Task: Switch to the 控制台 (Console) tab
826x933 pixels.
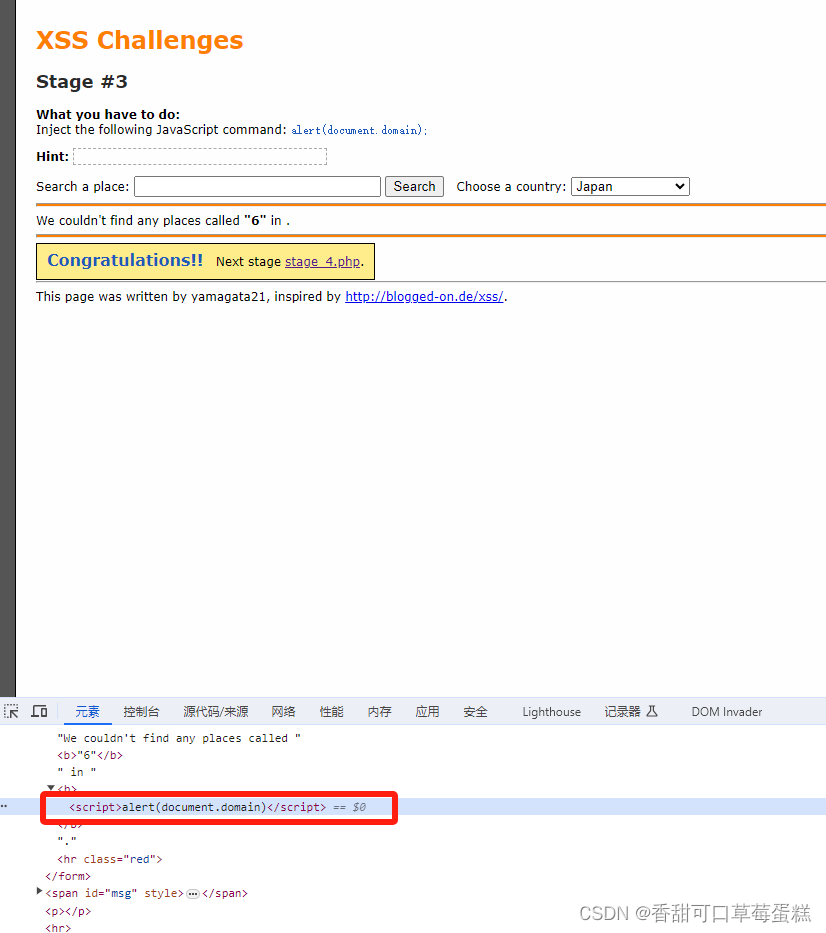Action: coord(140,711)
